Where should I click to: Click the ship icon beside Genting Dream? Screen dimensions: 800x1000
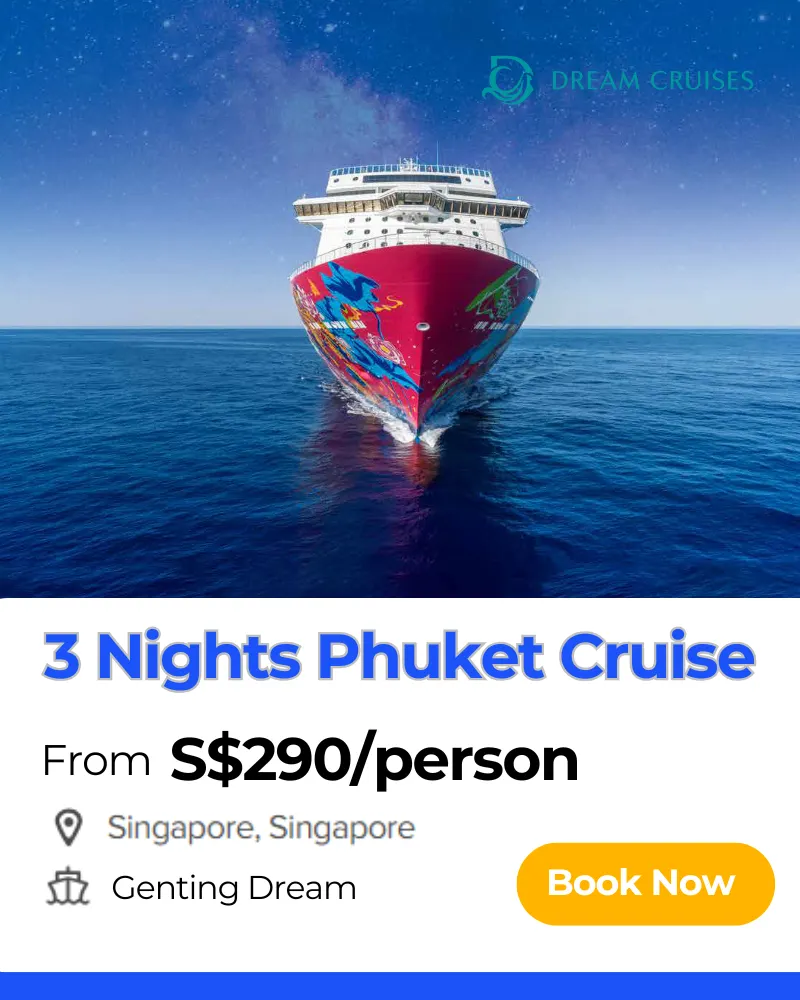(x=68, y=886)
